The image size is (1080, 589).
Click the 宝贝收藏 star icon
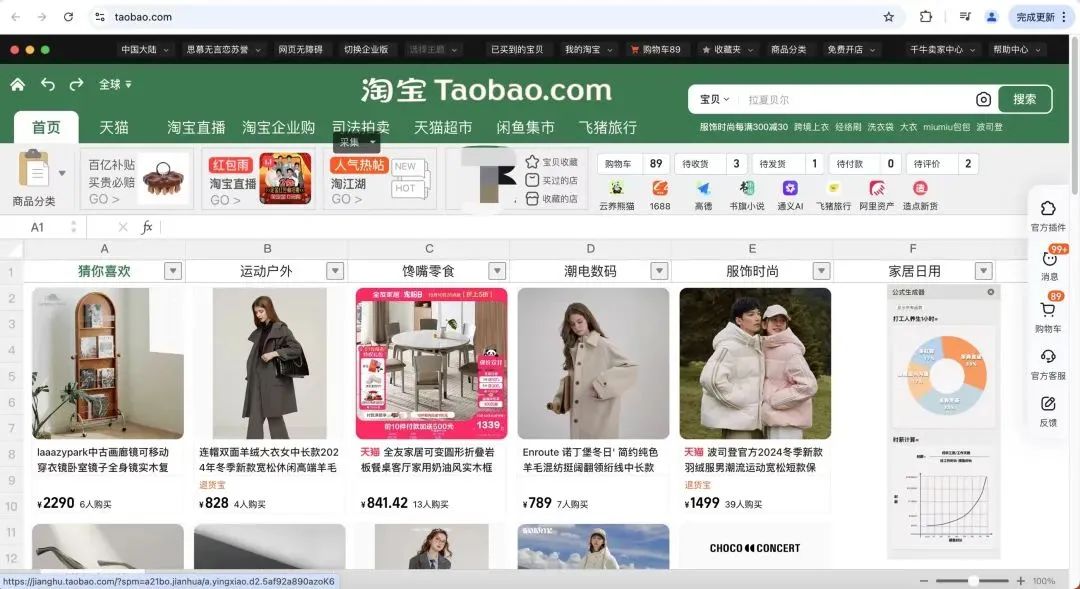[x=532, y=162]
